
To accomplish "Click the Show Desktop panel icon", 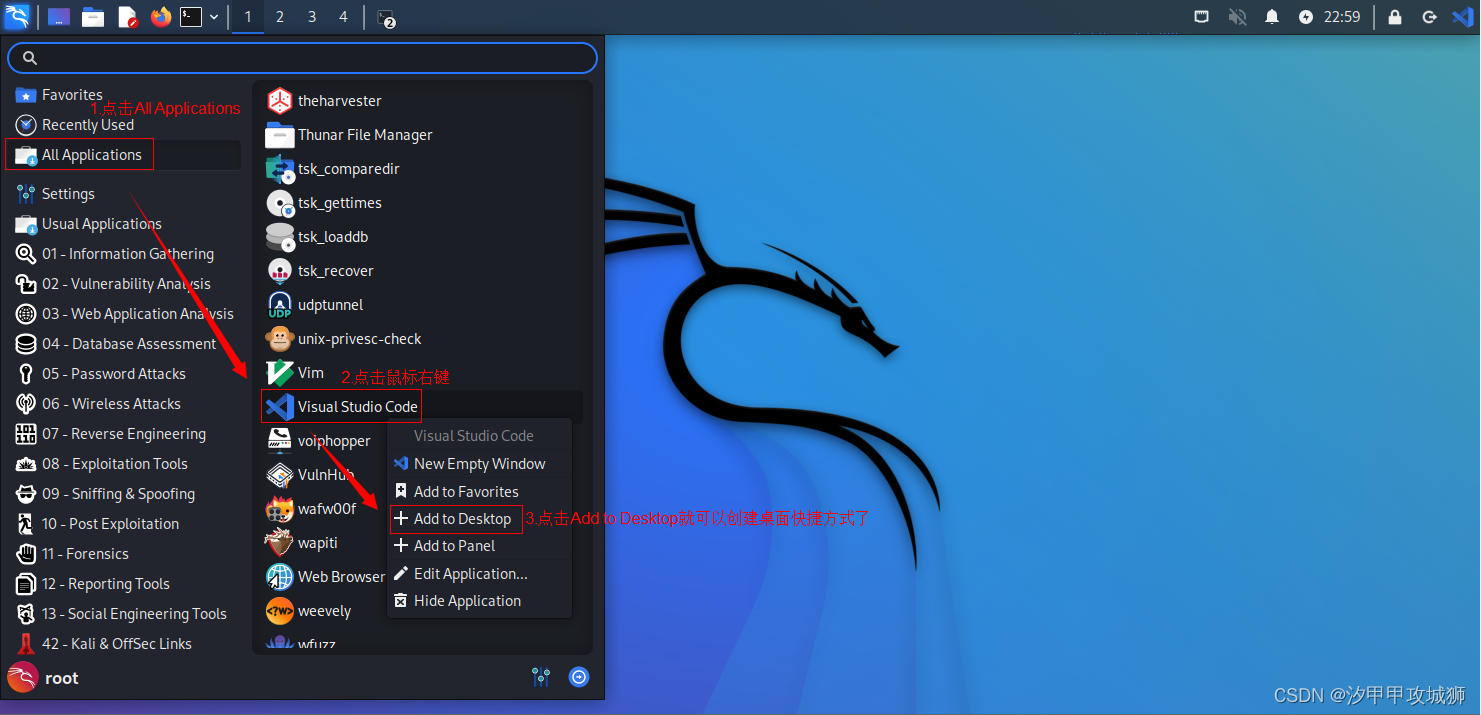I will tap(59, 17).
